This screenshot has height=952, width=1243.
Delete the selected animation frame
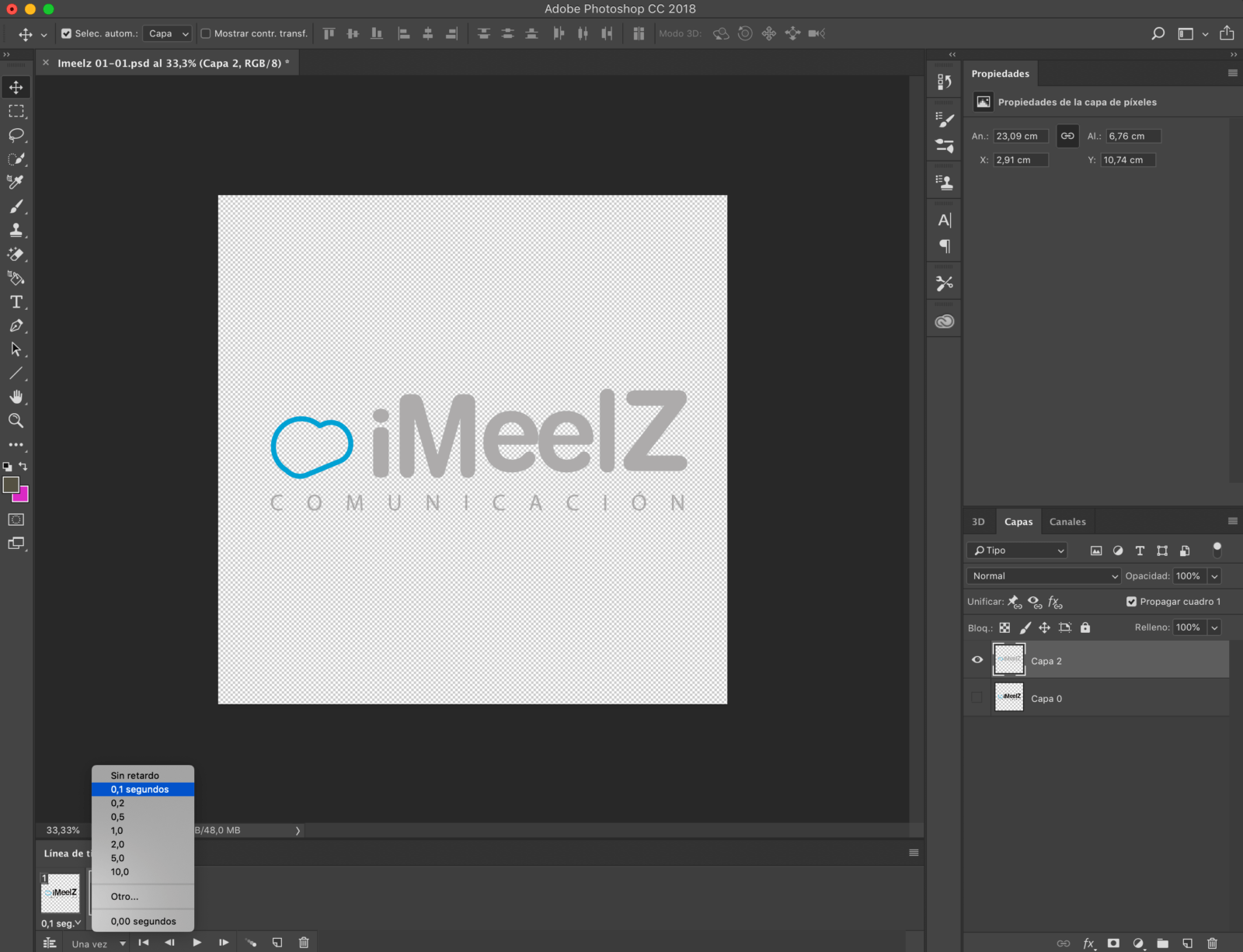coord(304,943)
